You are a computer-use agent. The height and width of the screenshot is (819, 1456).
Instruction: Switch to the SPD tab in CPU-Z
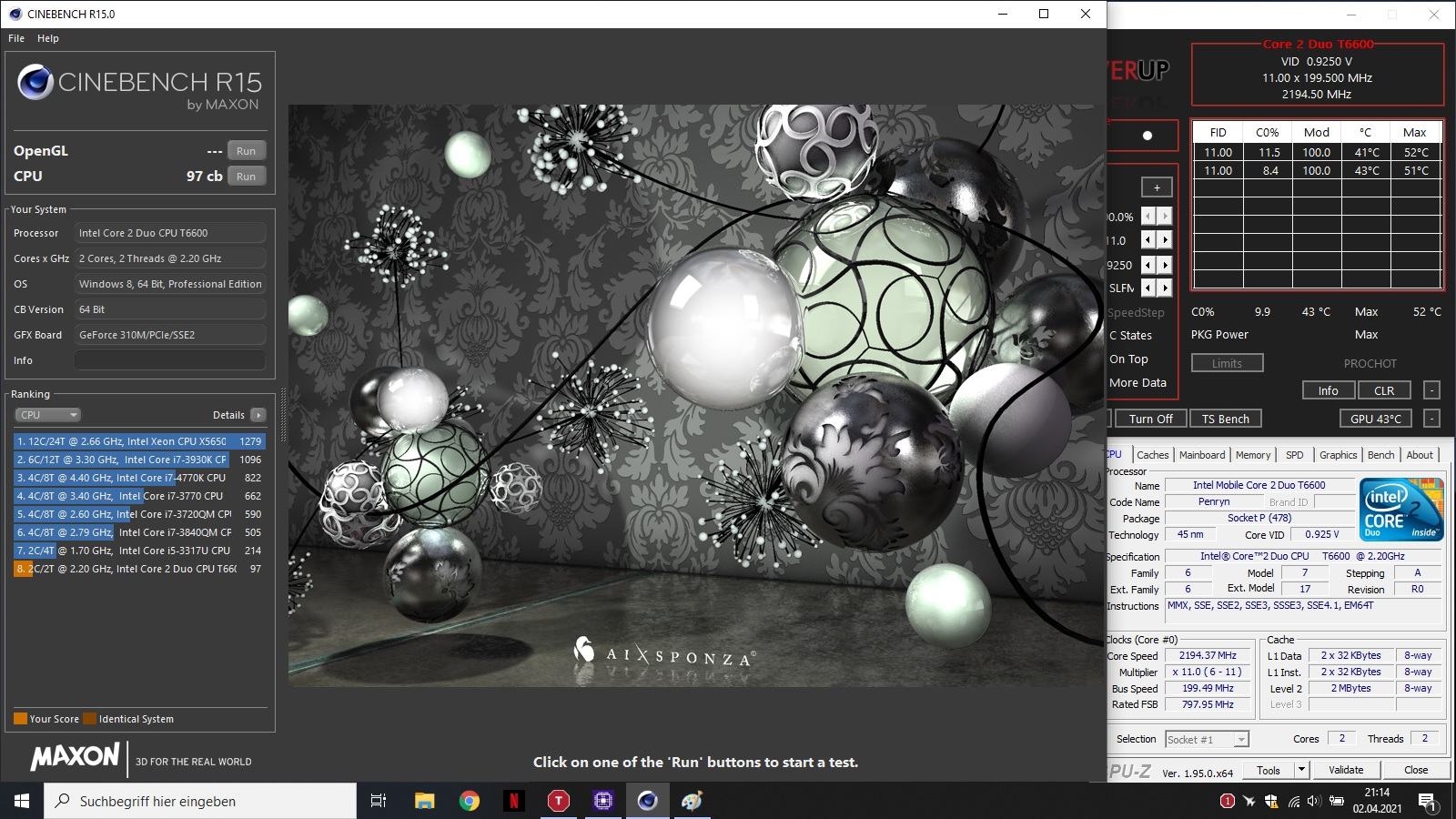click(1294, 455)
